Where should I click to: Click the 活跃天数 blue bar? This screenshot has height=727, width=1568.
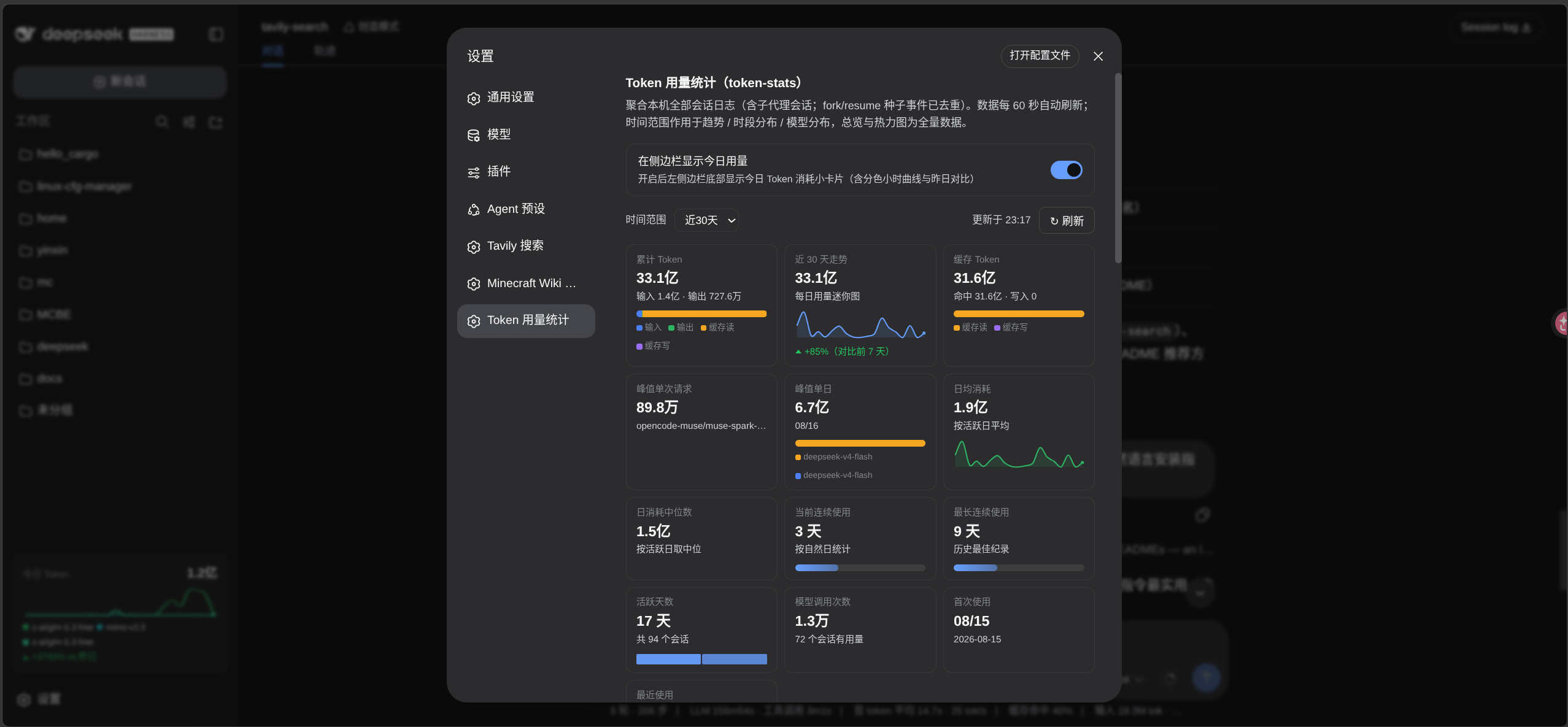point(701,660)
